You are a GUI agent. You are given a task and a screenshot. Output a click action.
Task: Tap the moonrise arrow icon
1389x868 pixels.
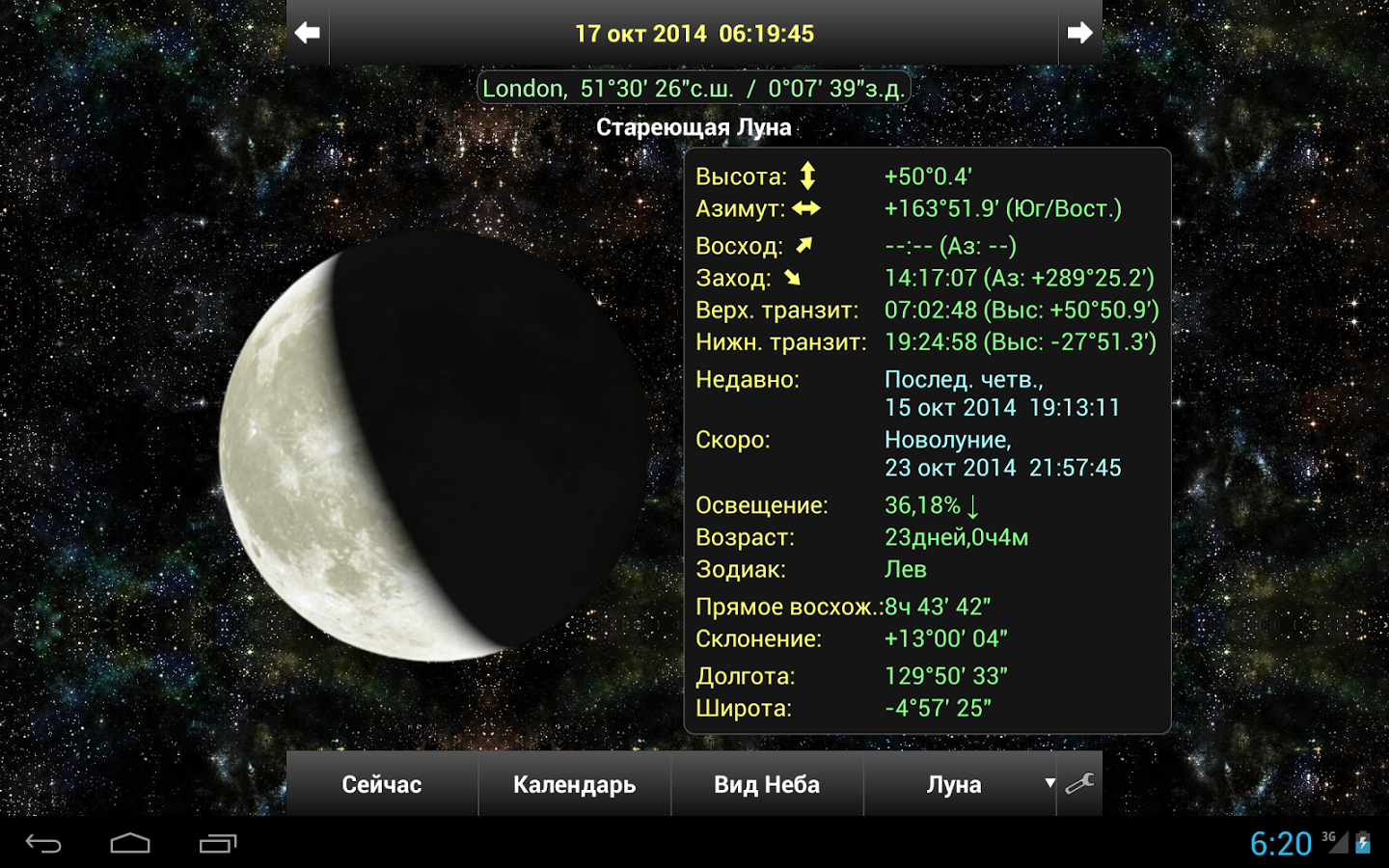click(x=803, y=245)
